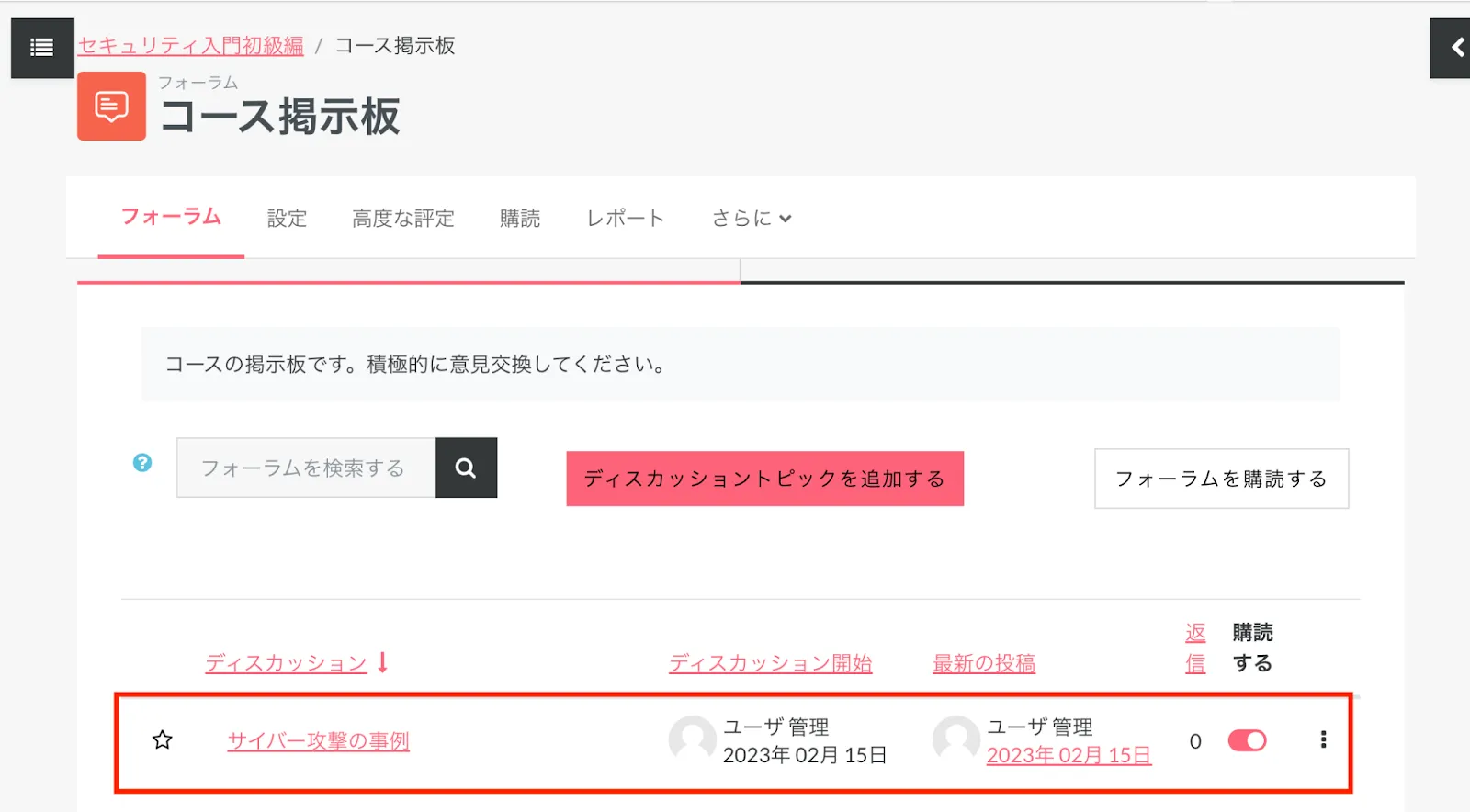Open the discussion three-dot actions menu
Viewport: 1470px width, 812px height.
point(1323,740)
